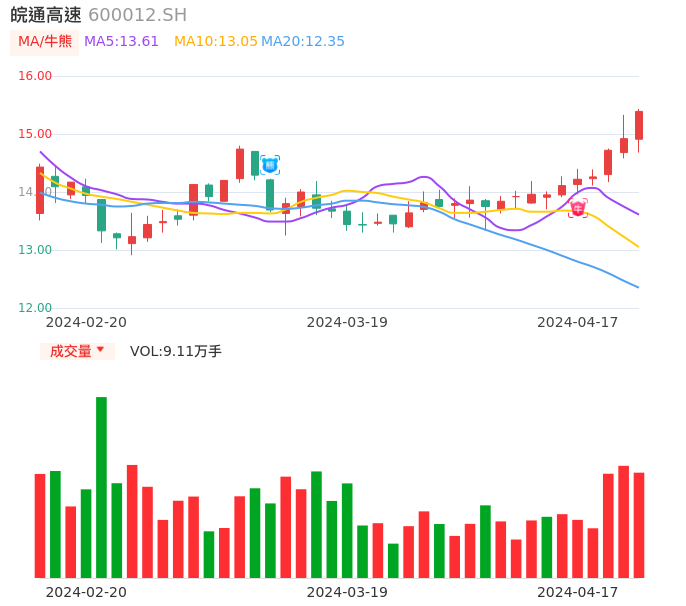
Task: Open the 成交量 indicator dropdown
Action: (x=77, y=351)
